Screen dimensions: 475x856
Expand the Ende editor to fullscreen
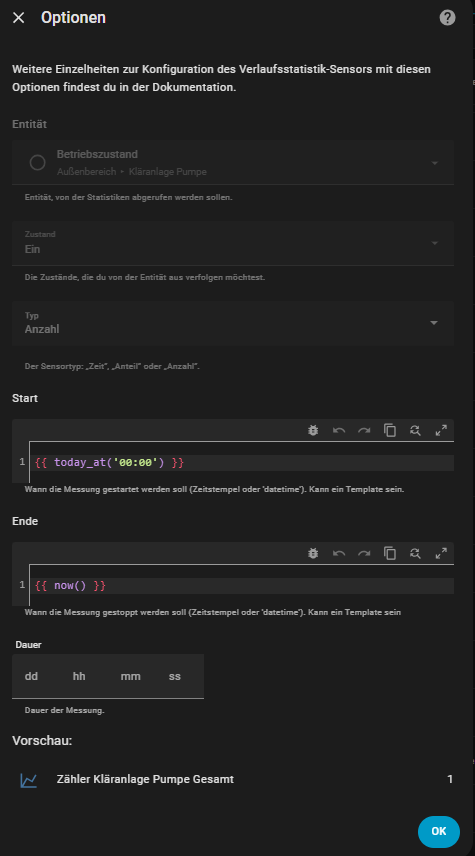point(441,554)
